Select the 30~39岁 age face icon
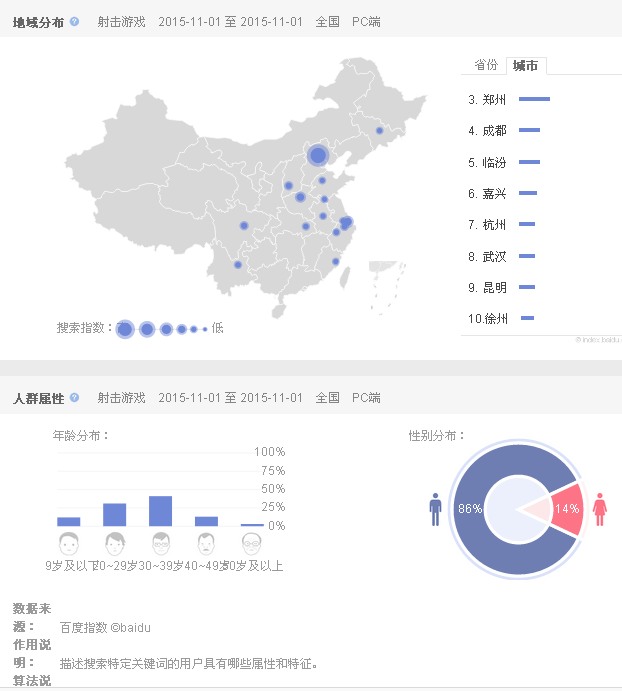This screenshot has width=622, height=691. tap(160, 544)
